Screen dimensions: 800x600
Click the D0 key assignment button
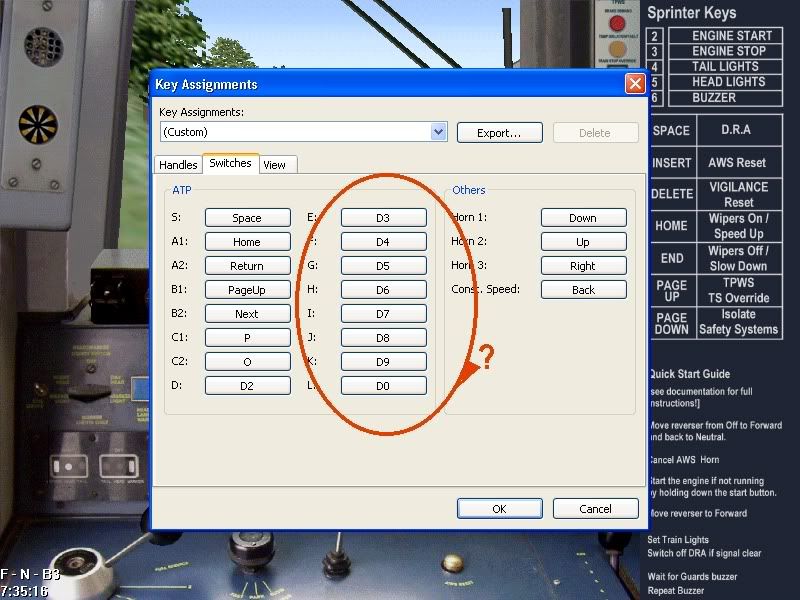(x=383, y=386)
